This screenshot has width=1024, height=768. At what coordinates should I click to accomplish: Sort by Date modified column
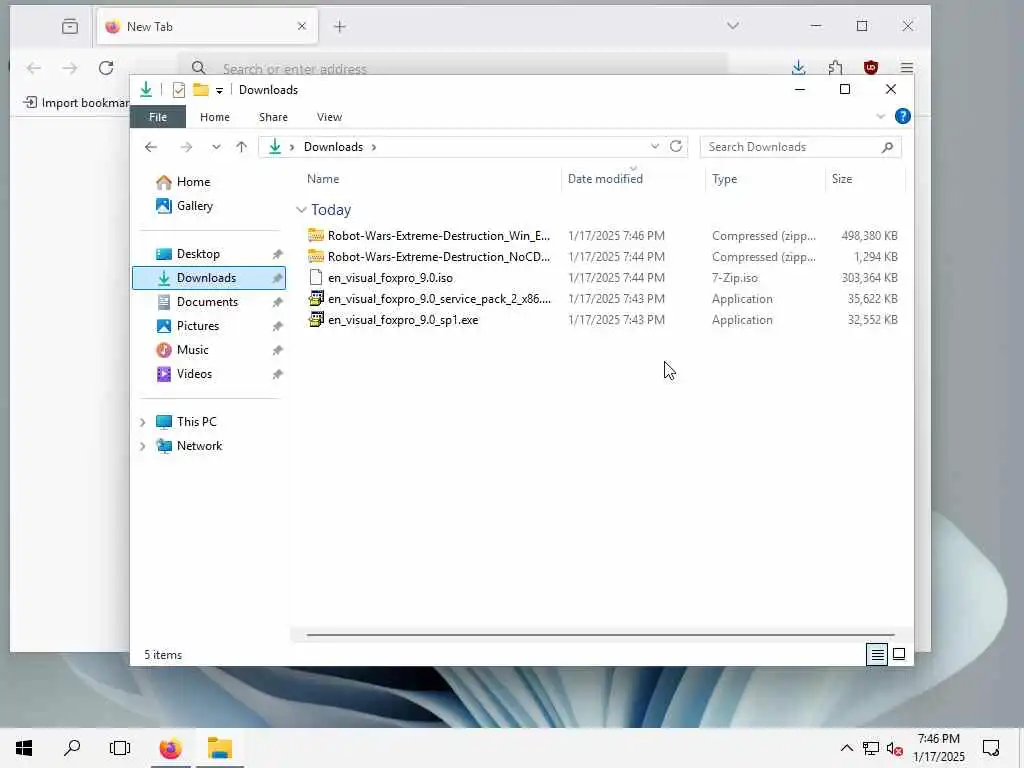coord(605,179)
